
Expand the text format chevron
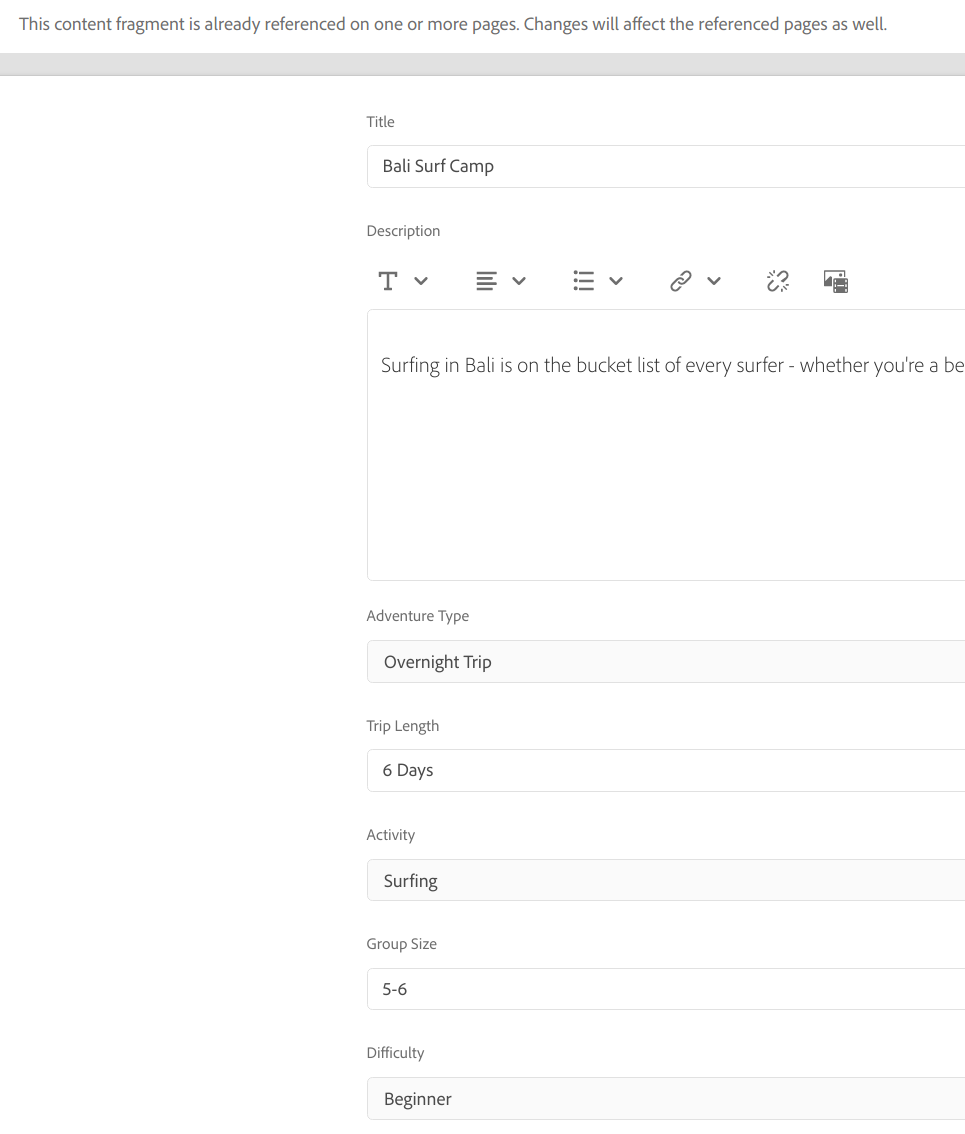pyautogui.click(x=421, y=281)
